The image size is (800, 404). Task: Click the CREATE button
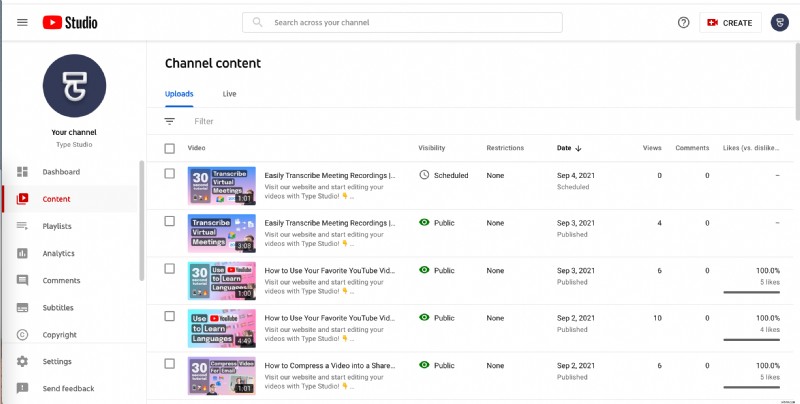click(730, 22)
